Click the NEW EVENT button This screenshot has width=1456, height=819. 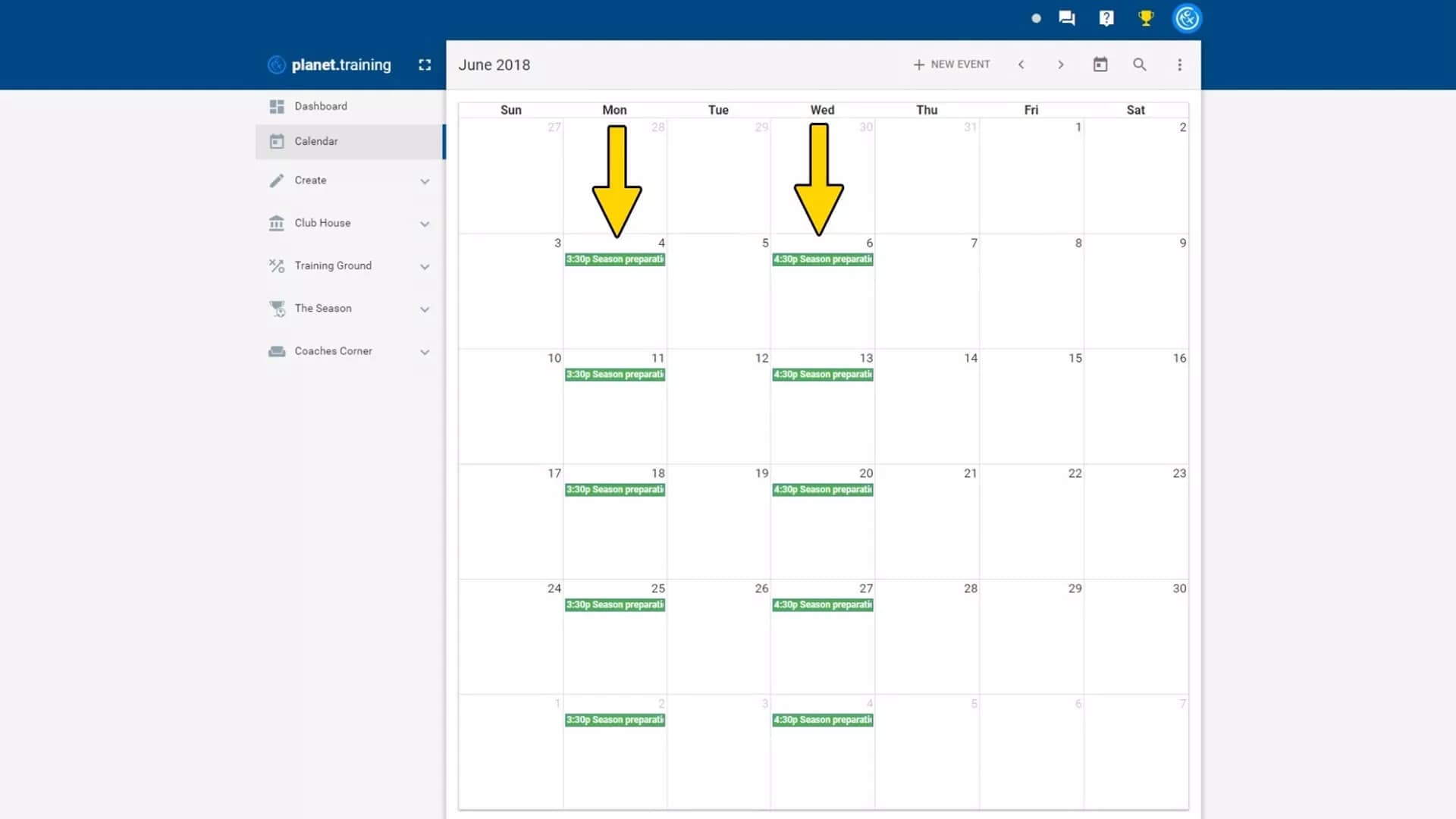952,65
